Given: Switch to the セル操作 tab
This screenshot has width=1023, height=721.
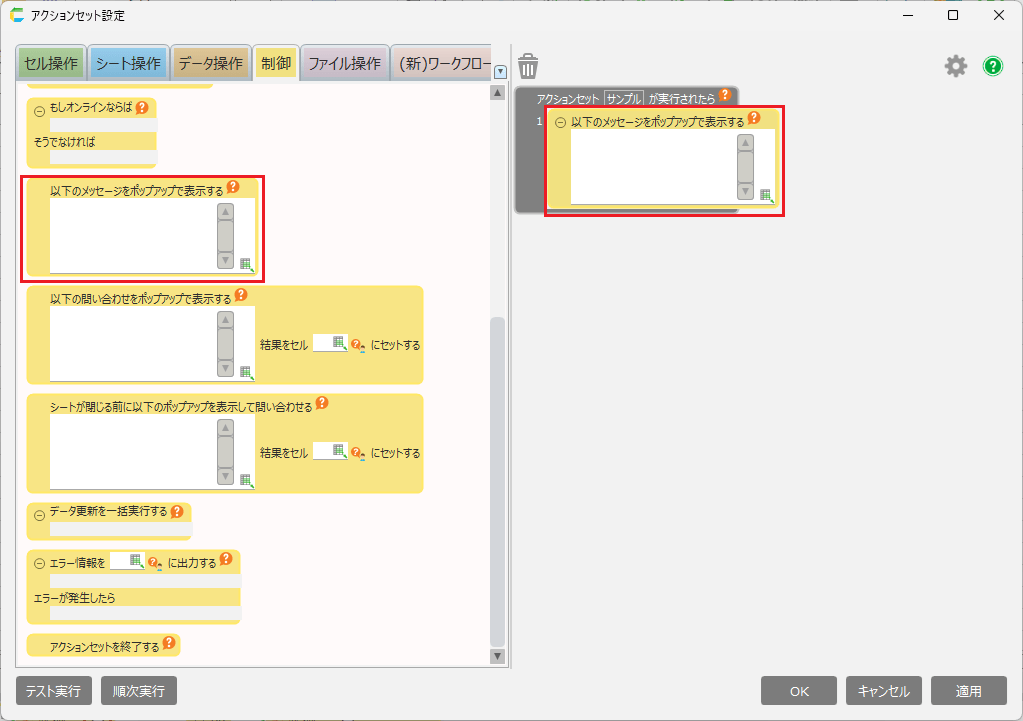Looking at the screenshot, I should click(50, 64).
